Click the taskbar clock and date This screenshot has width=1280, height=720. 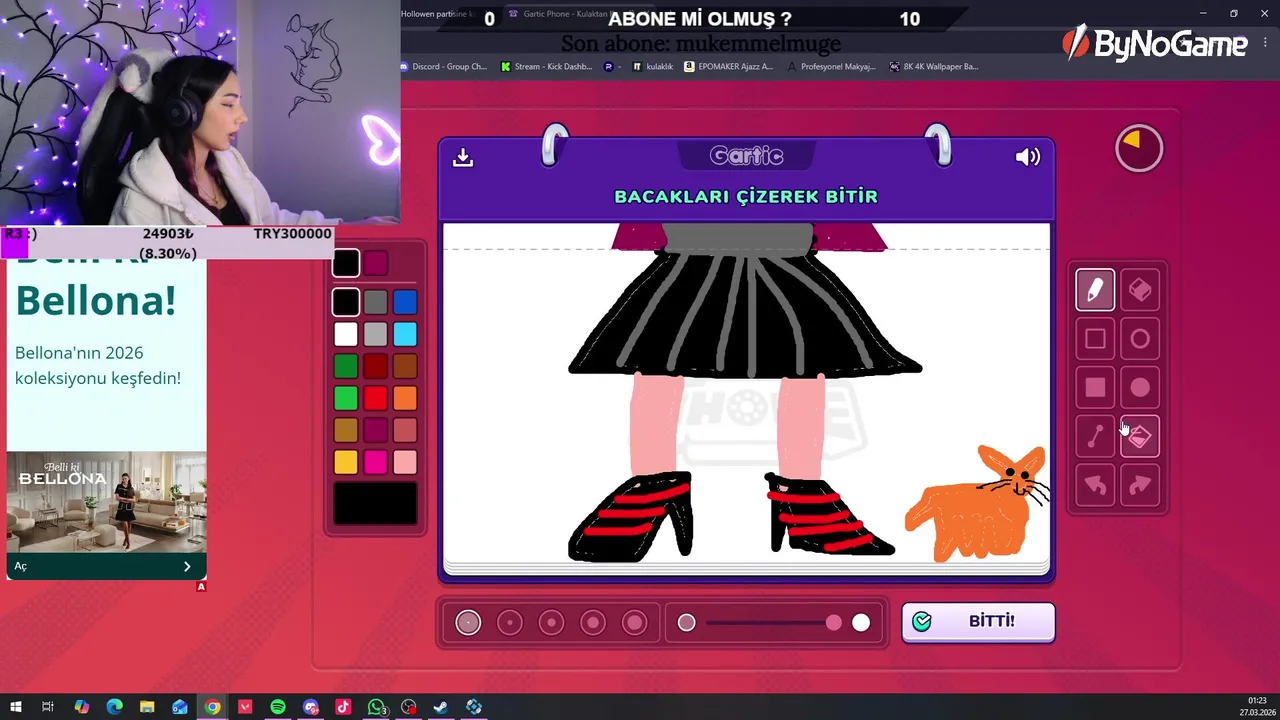point(1257,707)
